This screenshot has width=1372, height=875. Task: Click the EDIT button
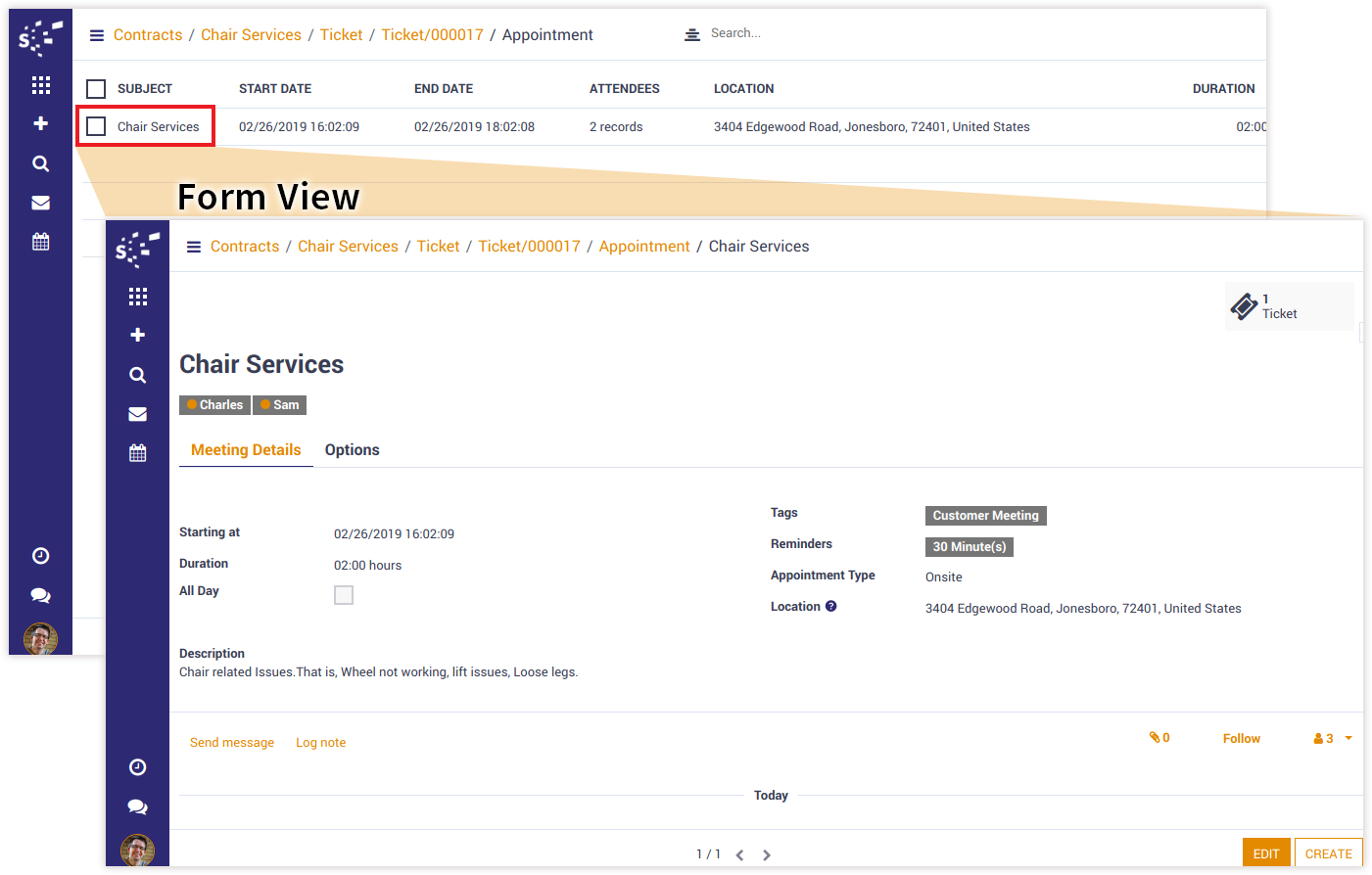point(1265,853)
